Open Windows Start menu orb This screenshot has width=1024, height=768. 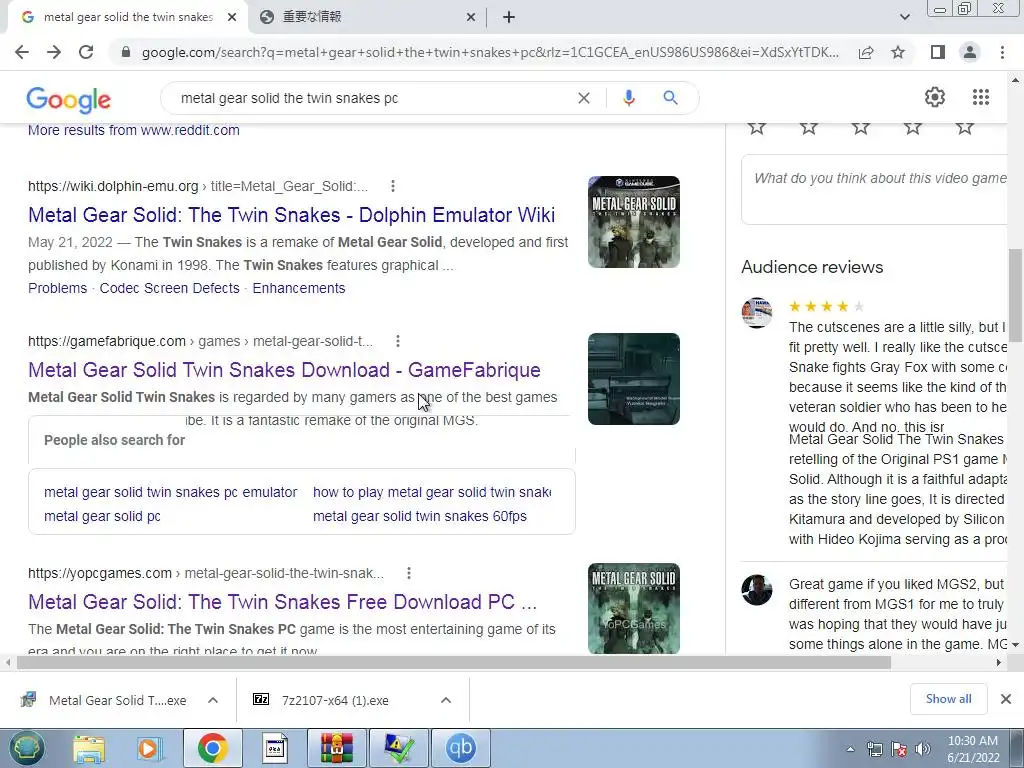pyautogui.click(x=26, y=748)
